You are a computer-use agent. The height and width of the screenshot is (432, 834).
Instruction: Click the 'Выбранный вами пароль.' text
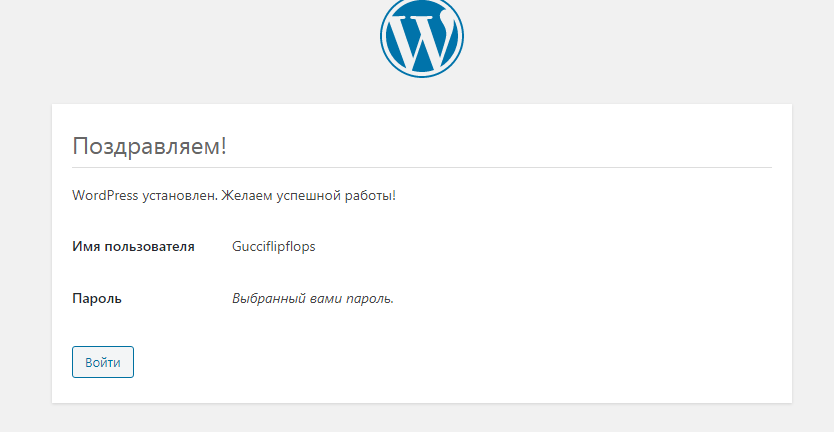pyautogui.click(x=313, y=298)
